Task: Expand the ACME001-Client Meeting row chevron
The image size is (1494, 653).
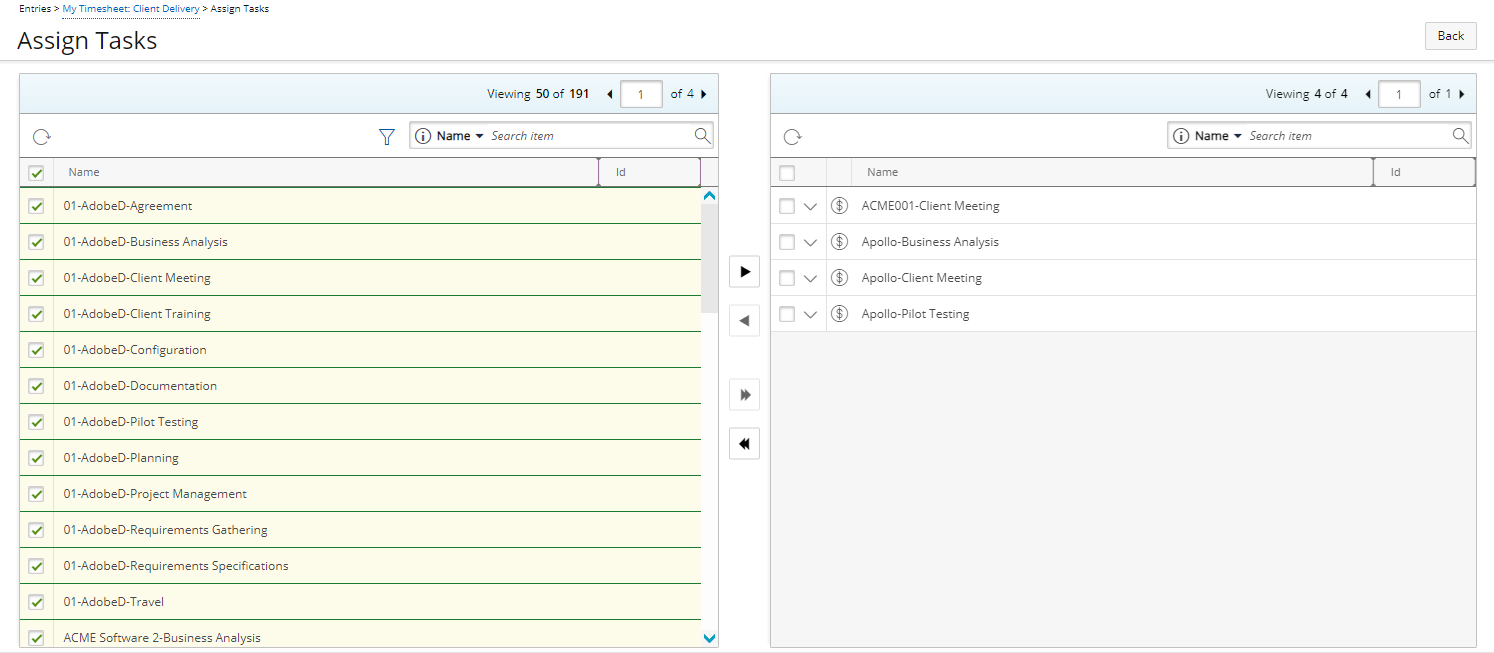Action: pyautogui.click(x=811, y=207)
